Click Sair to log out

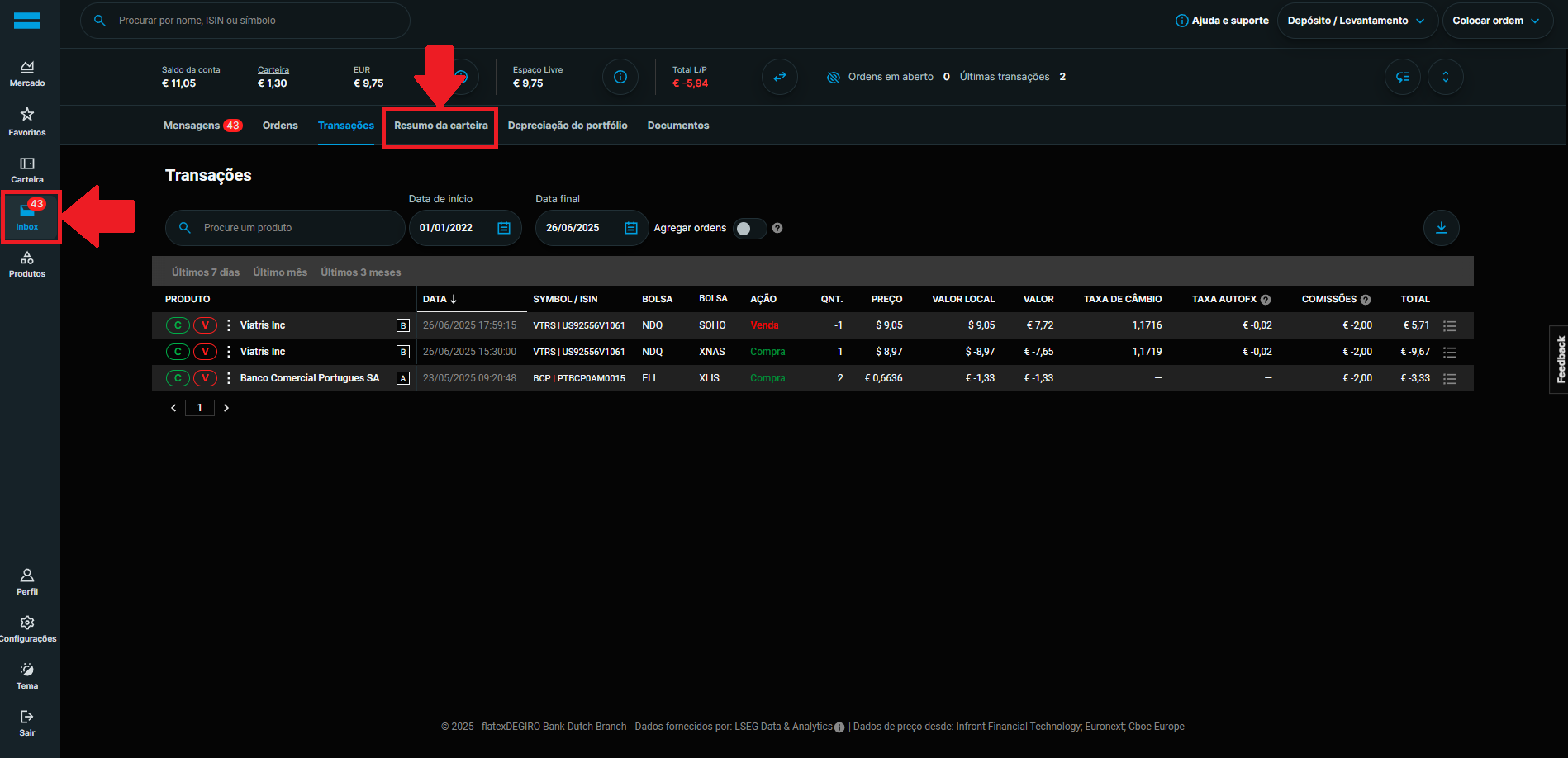click(x=27, y=722)
